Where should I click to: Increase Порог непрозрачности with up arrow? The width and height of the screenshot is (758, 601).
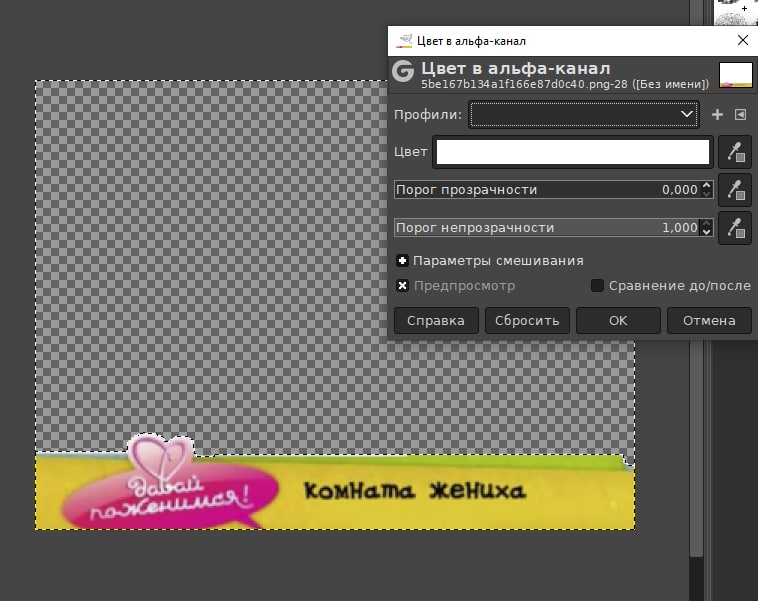[x=706, y=223]
